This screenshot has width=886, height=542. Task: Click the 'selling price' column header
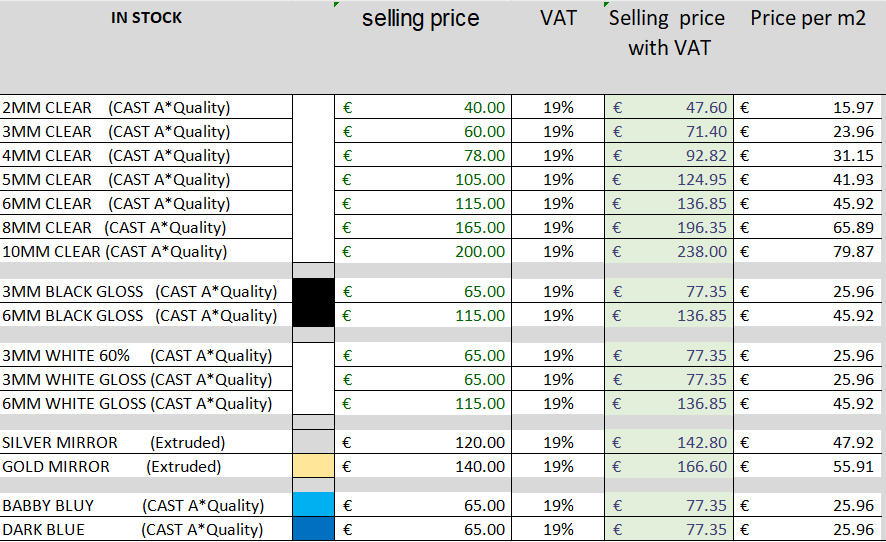(x=420, y=19)
